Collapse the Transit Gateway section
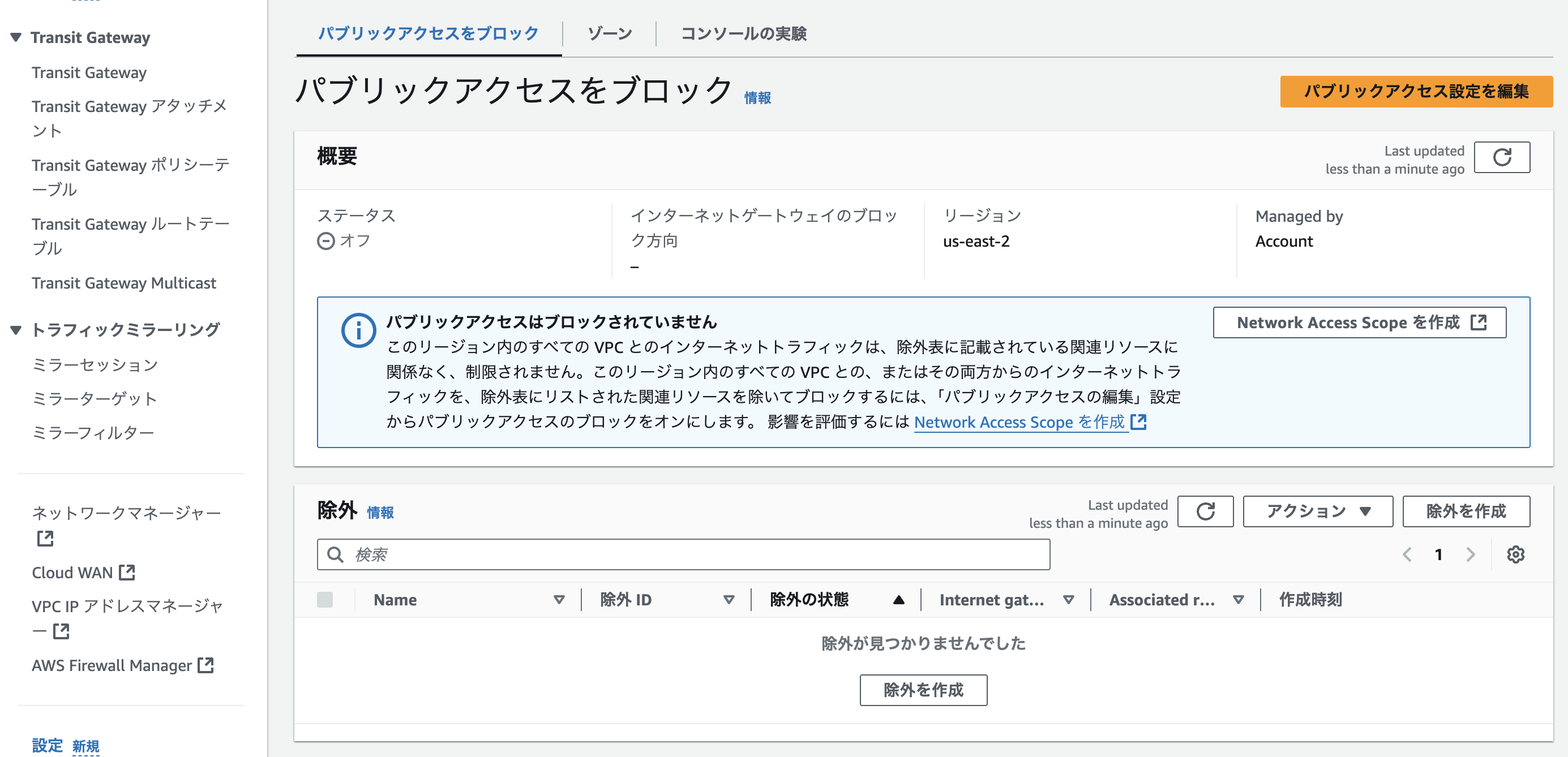The image size is (1568, 757). 15,37
